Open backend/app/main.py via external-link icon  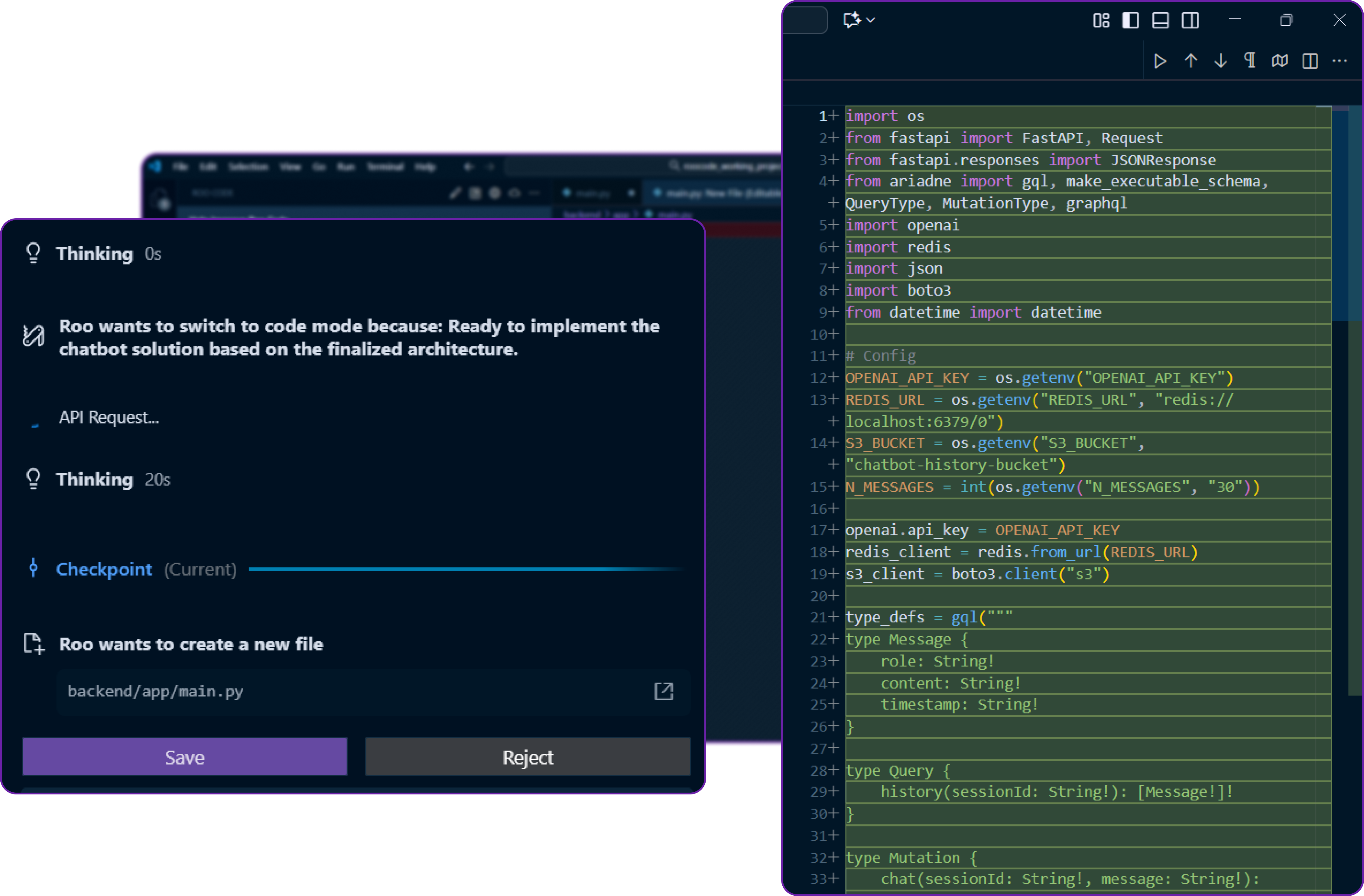pyautogui.click(x=663, y=691)
